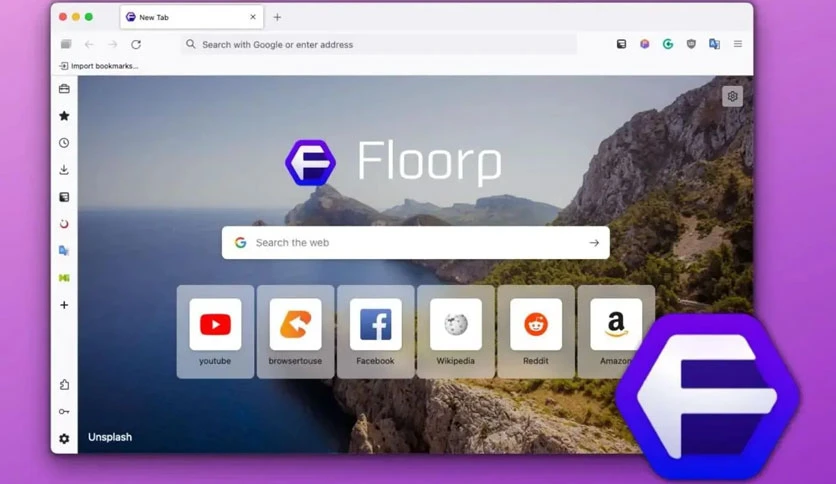
Task: Open the Add-ons puzzle icon in sidebar
Action: point(64,384)
